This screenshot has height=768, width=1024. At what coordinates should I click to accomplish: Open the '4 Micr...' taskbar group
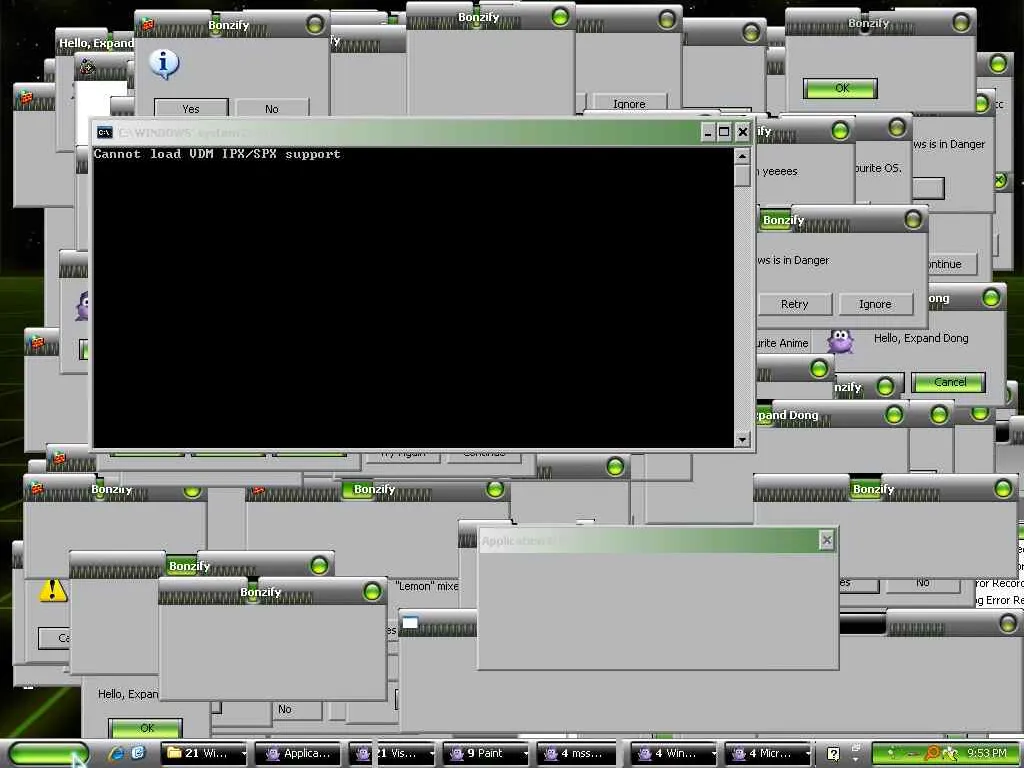click(768, 753)
